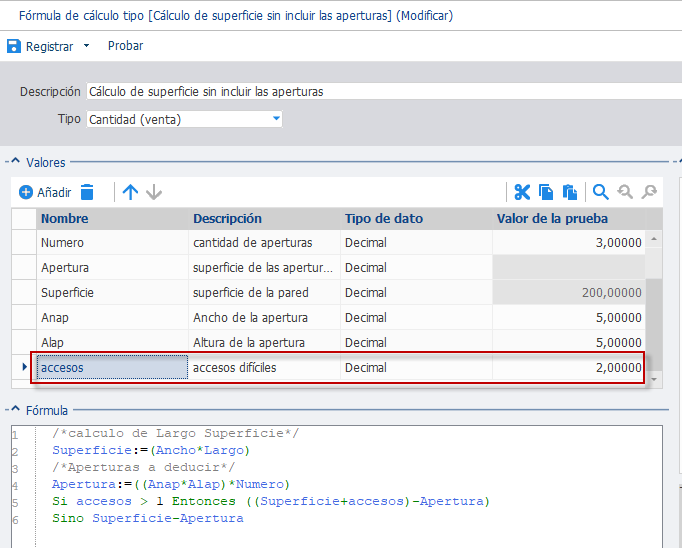
Task: Click Decimal type in accesos row
Action: pyautogui.click(x=416, y=368)
